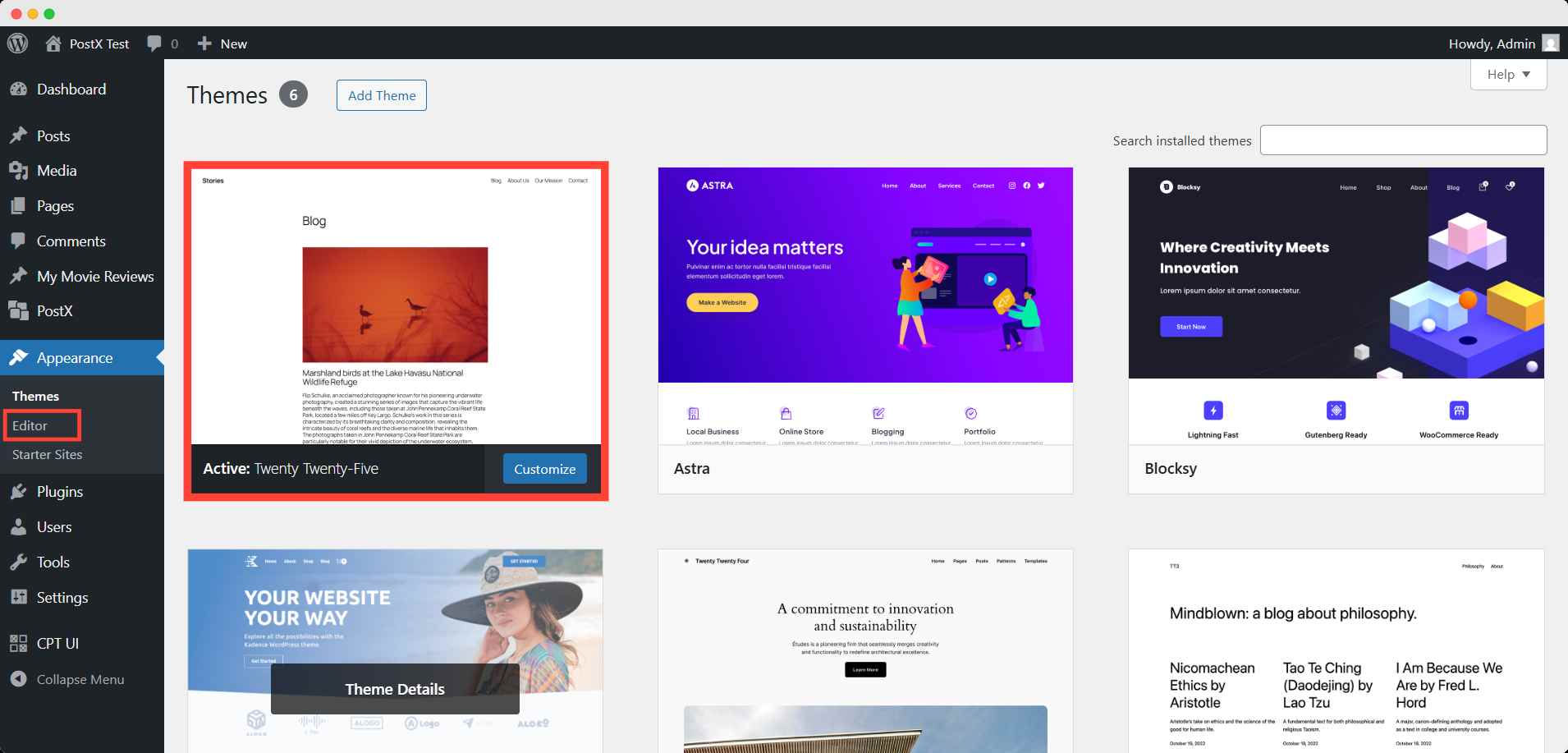Click the WordPress logo in admin bar
The image size is (1568, 753).
[x=17, y=43]
